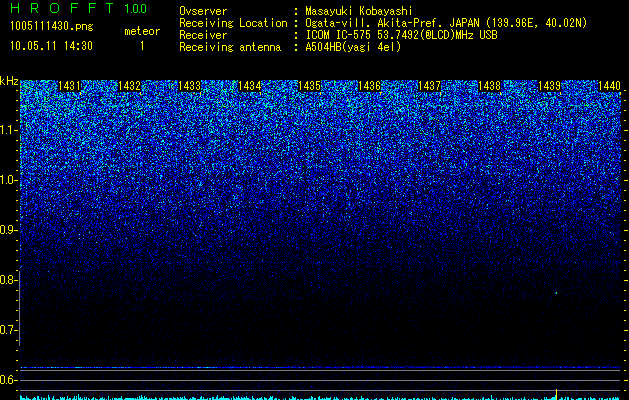Viewport: 629px width, 400px height.
Task: Click the 1433 time marker
Action: tap(189, 86)
